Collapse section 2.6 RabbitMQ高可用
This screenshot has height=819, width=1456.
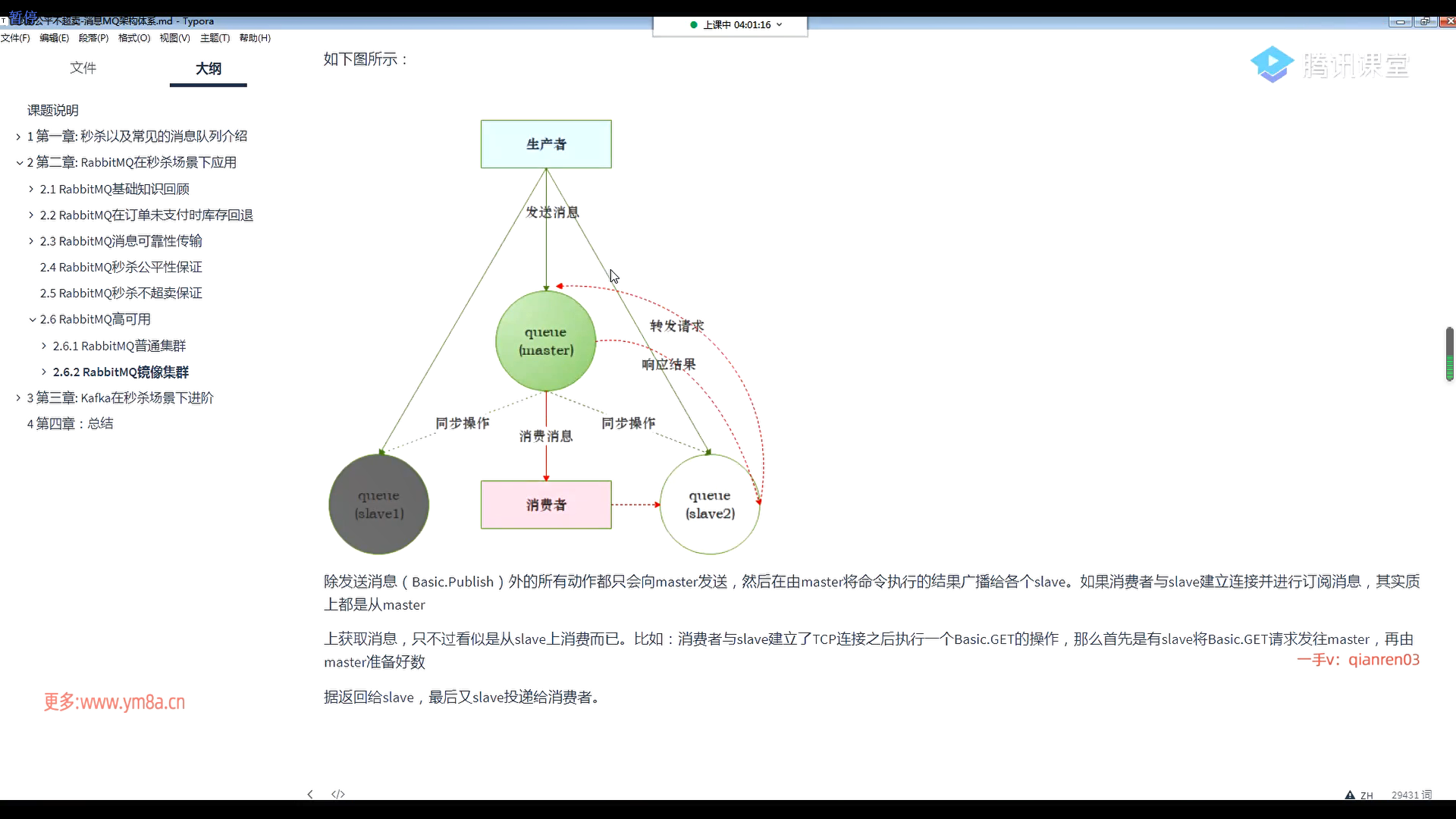[x=32, y=320]
